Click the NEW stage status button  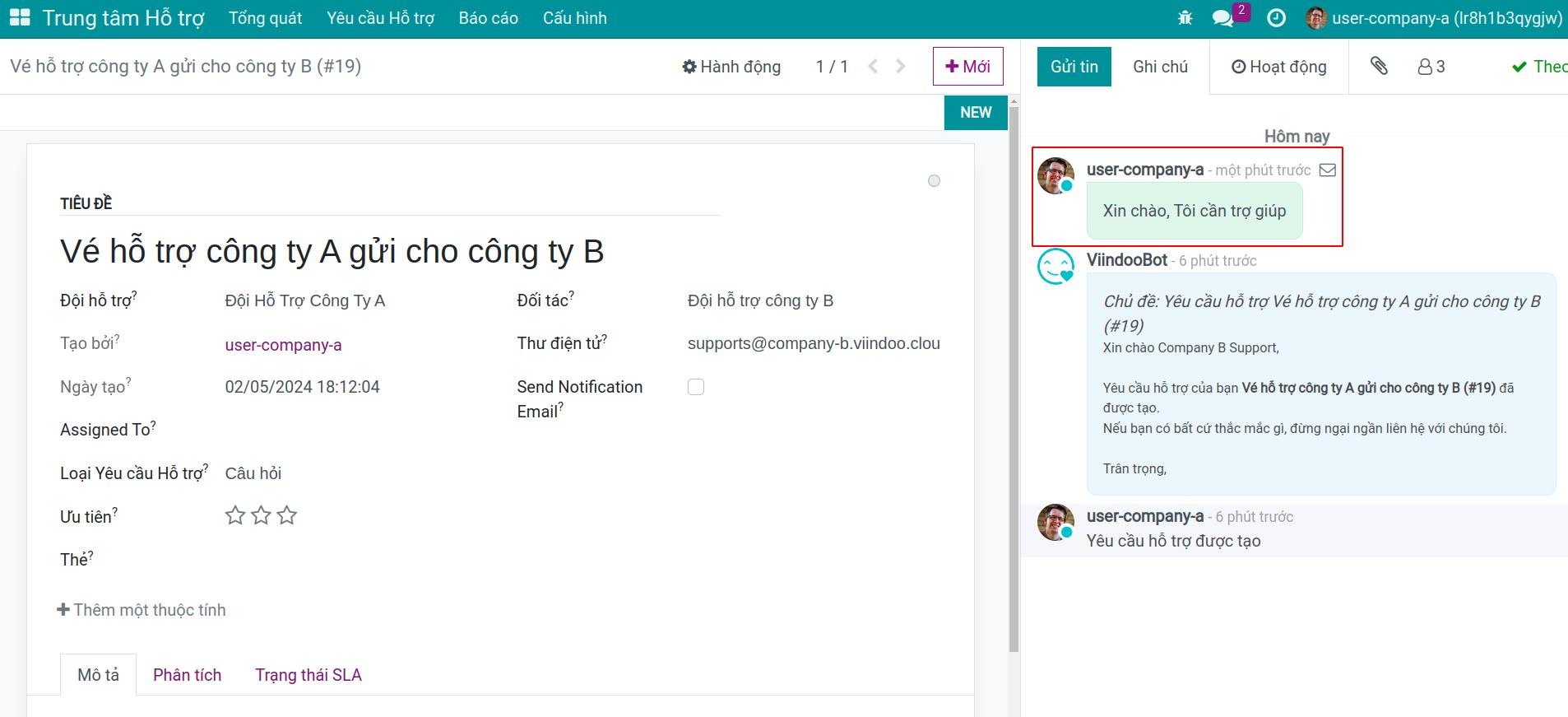click(976, 113)
